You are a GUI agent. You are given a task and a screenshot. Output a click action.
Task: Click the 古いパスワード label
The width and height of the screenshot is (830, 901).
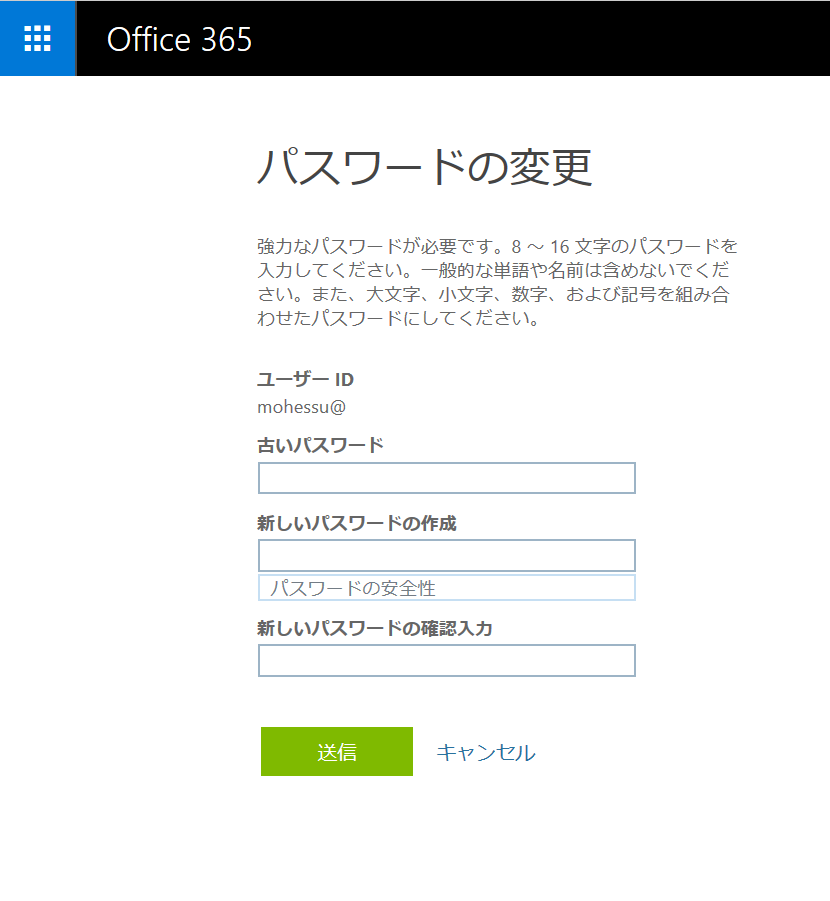(x=320, y=445)
